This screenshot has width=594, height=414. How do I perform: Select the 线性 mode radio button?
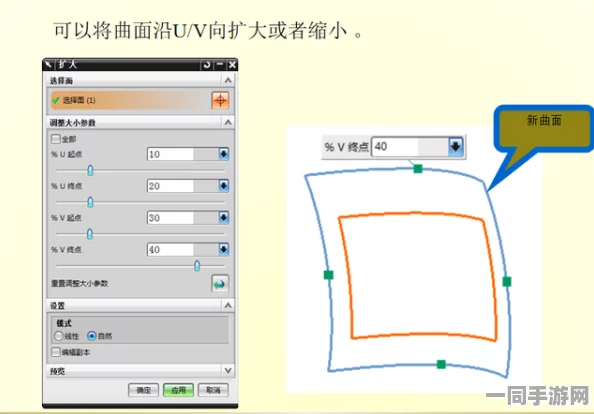[59, 336]
